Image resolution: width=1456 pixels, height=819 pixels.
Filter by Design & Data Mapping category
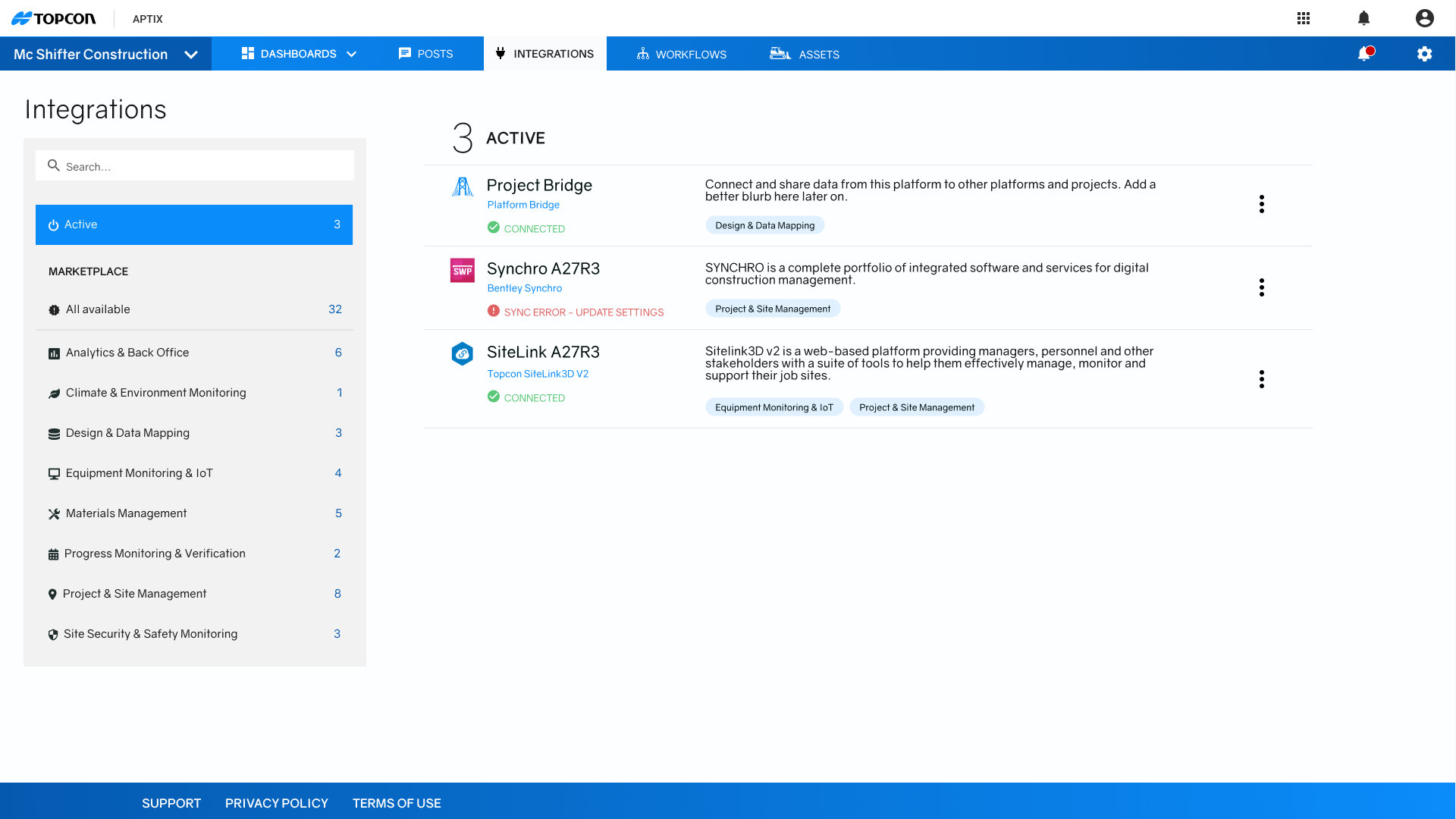[194, 433]
